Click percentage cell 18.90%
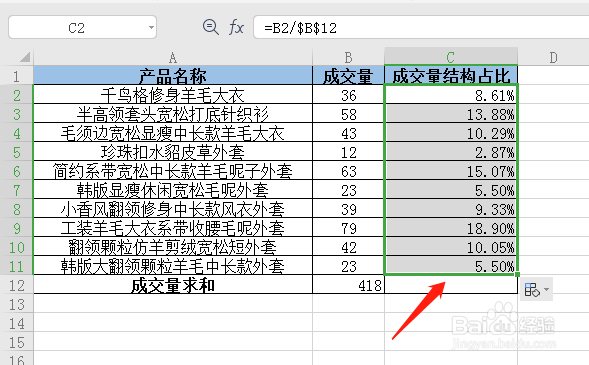This screenshot has width=589, height=365. coord(451,228)
